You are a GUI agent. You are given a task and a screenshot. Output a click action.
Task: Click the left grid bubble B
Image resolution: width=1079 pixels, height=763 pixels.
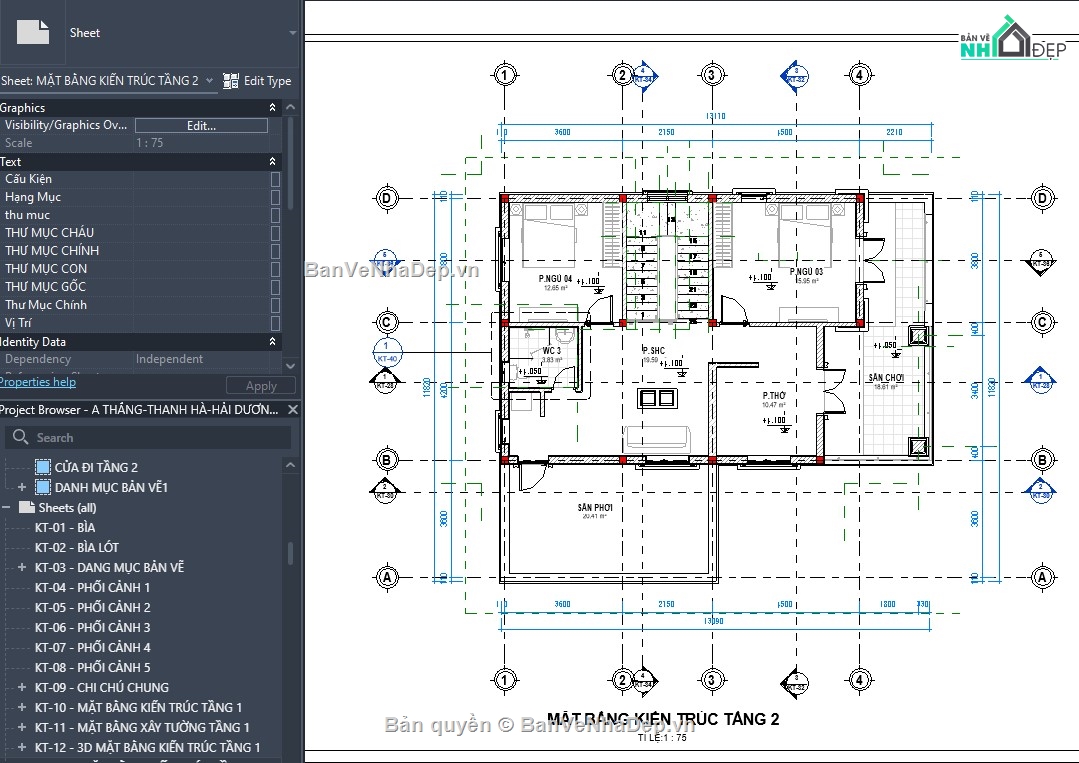coord(387,460)
